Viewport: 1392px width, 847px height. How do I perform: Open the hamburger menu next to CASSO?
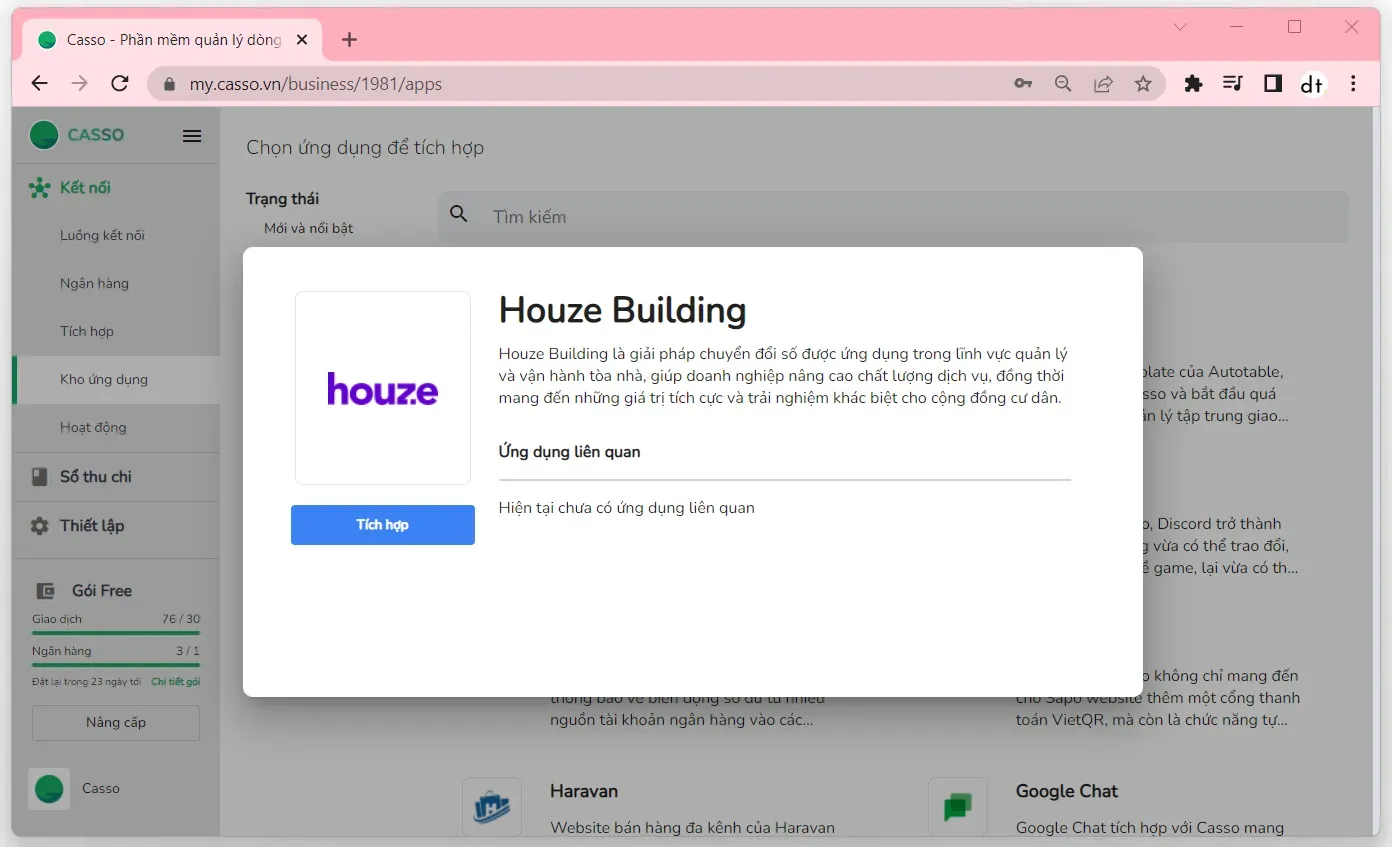click(x=192, y=136)
